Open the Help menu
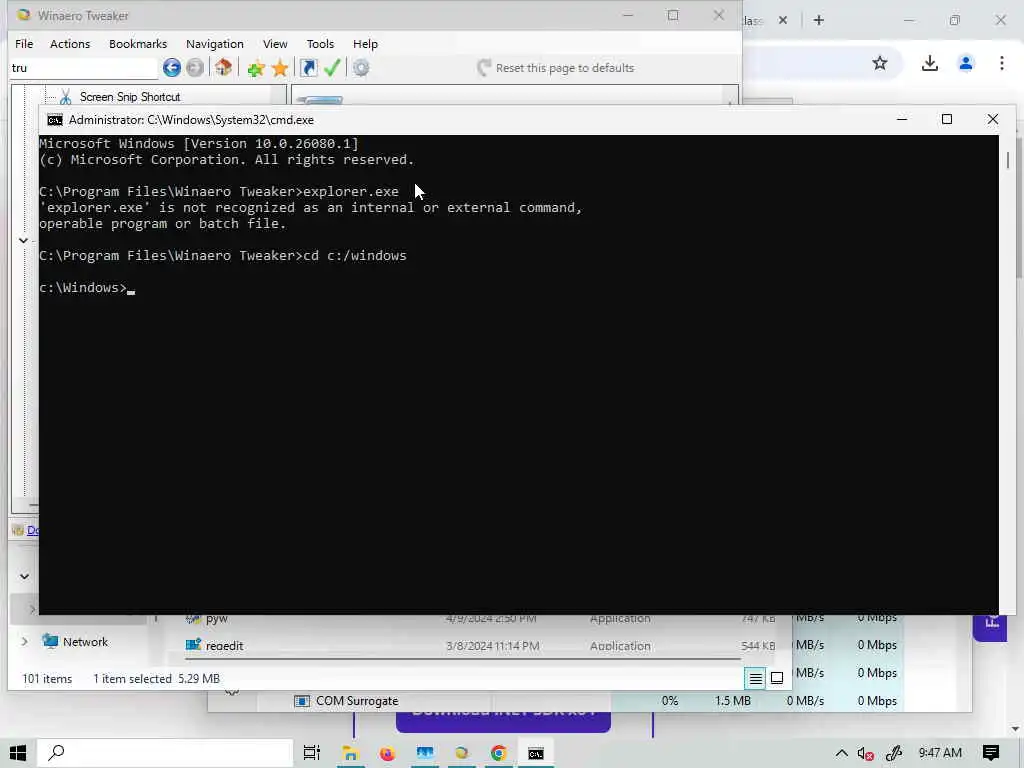The image size is (1024, 768). coord(365,44)
